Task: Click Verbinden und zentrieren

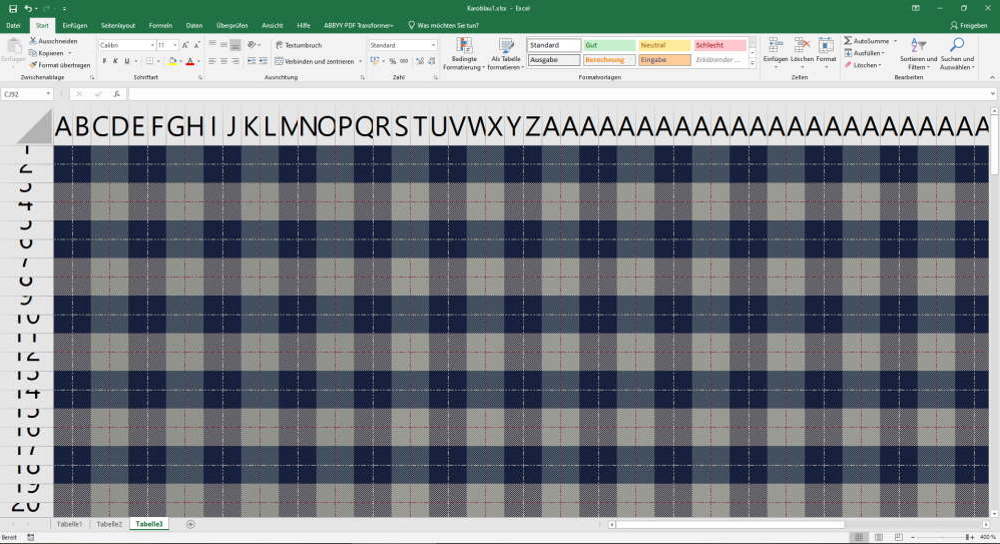Action: coord(314,61)
